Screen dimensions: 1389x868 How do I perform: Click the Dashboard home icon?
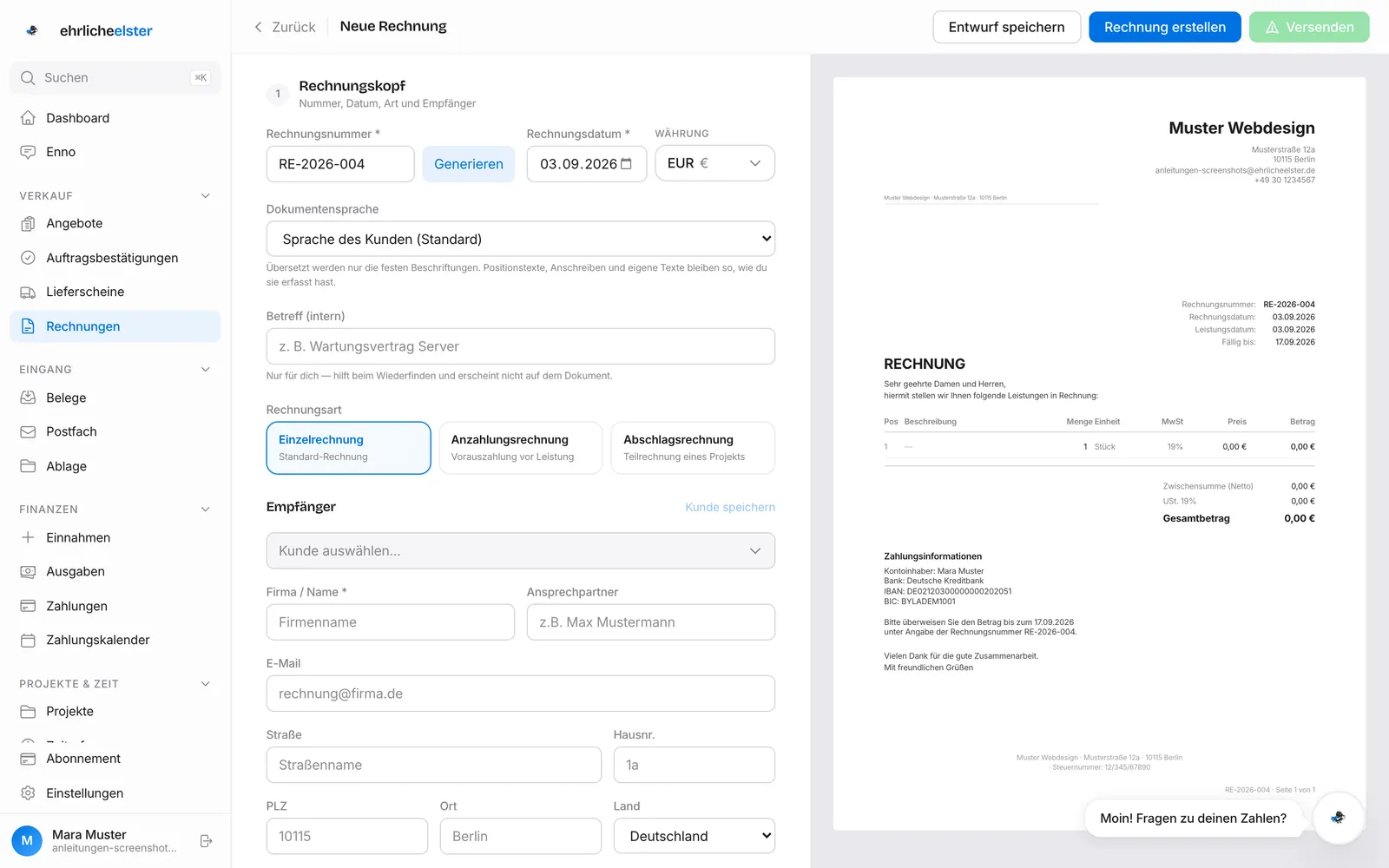[x=28, y=118]
